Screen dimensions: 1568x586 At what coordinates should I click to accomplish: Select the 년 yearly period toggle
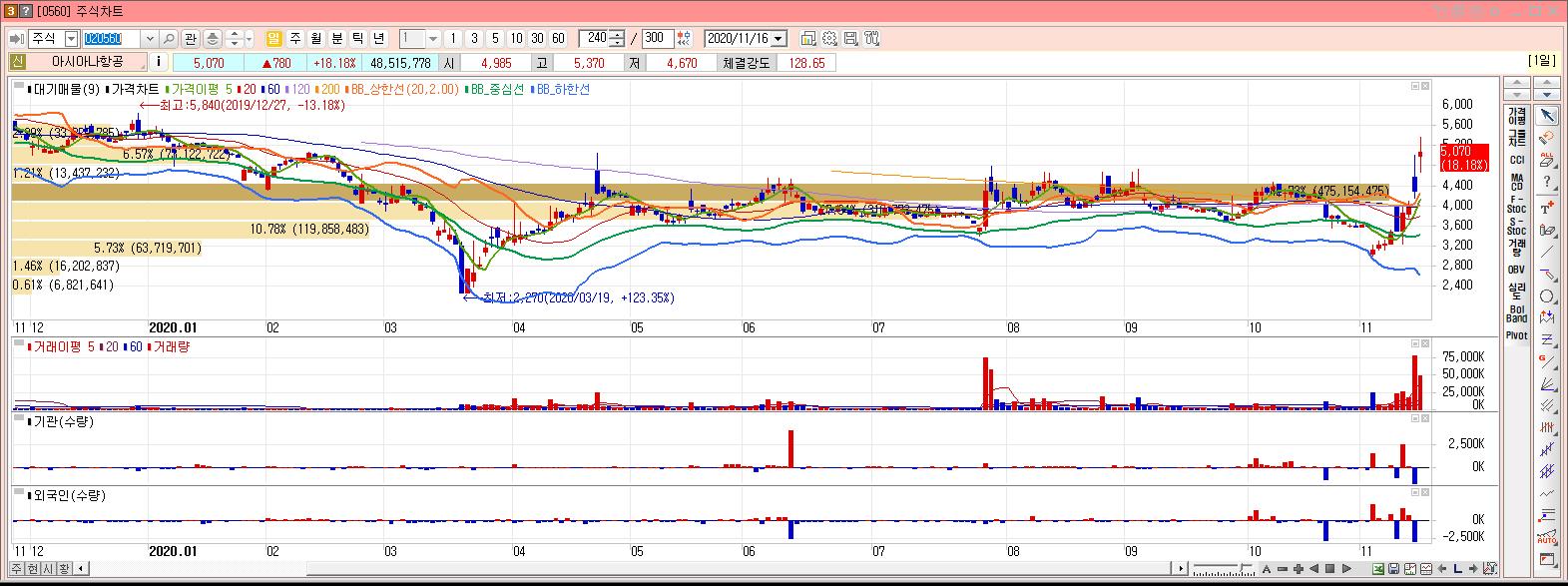pyautogui.click(x=378, y=39)
